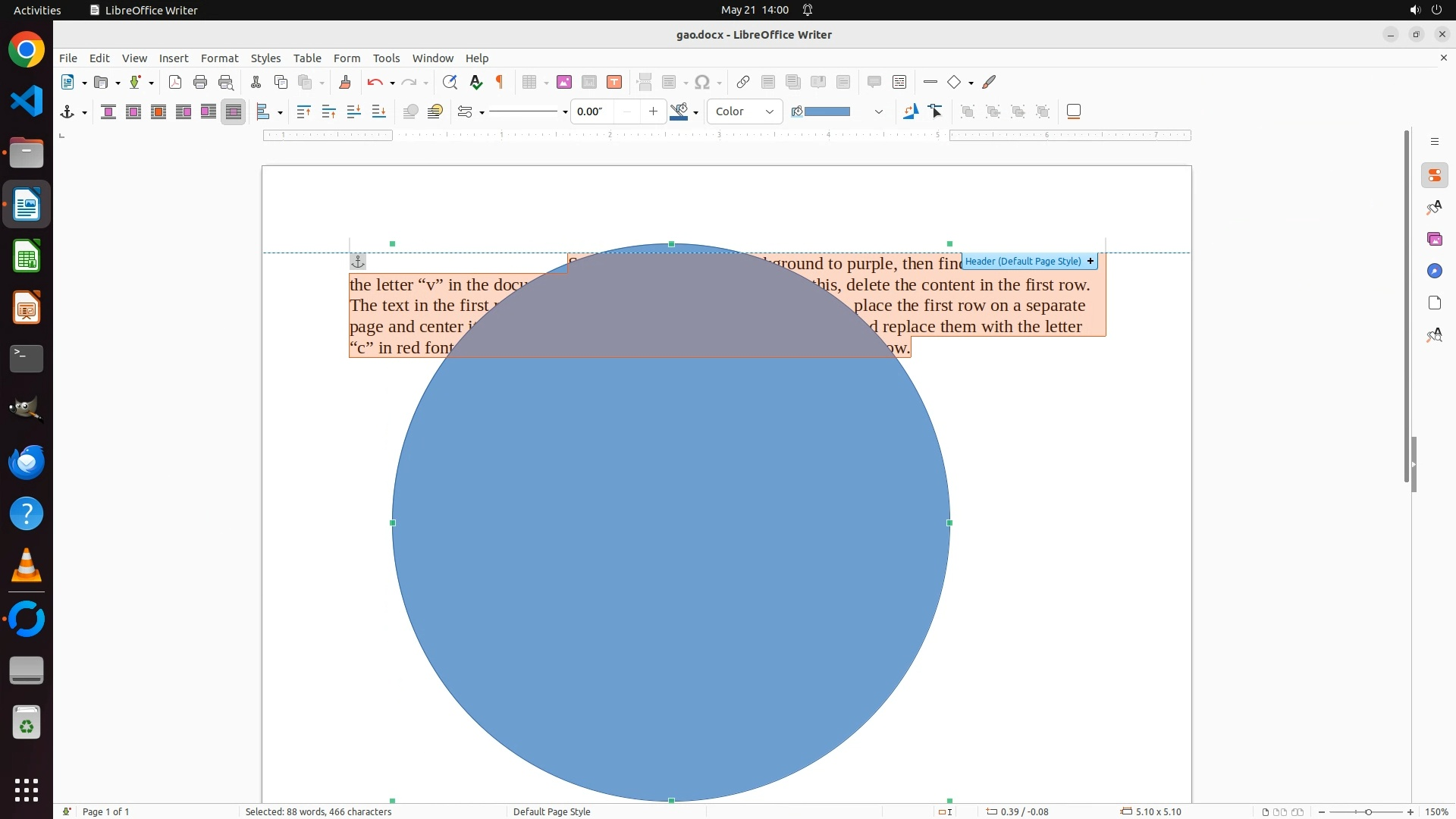The height and width of the screenshot is (819, 1456).
Task: Open the Navigator sidebar panel icon
Action: click(1434, 271)
